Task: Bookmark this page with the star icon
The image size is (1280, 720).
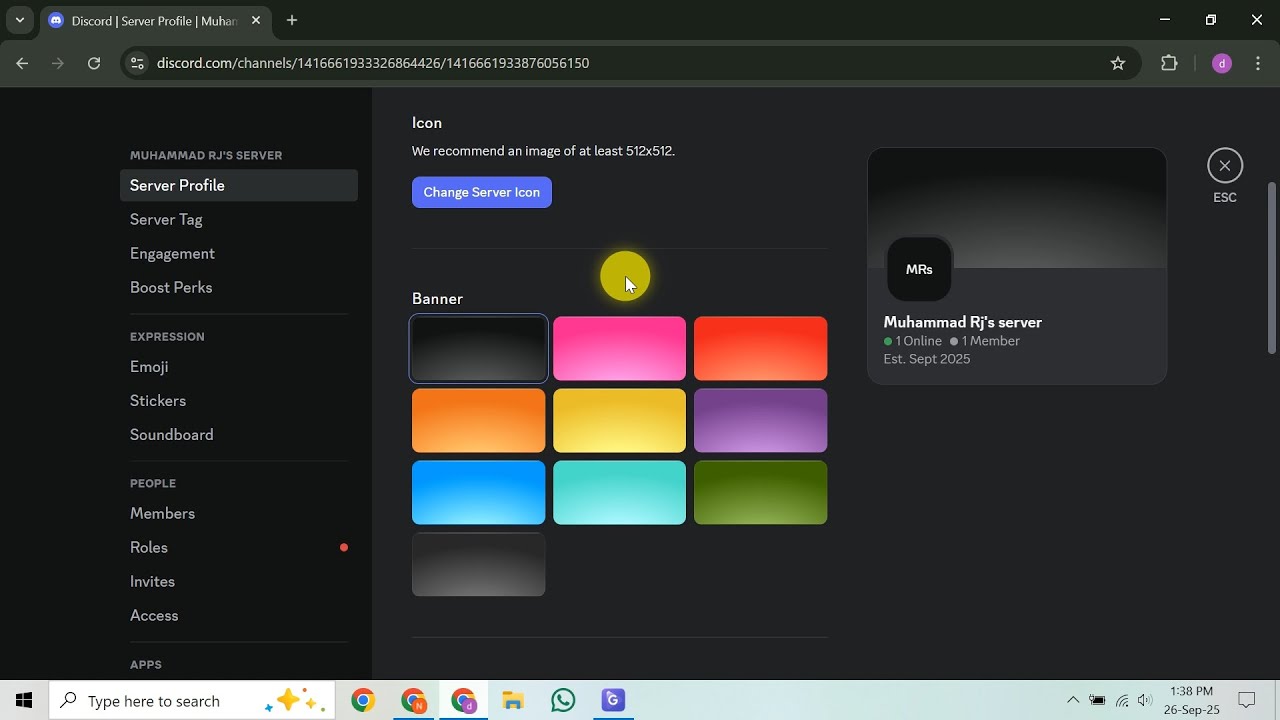Action: click(1118, 63)
